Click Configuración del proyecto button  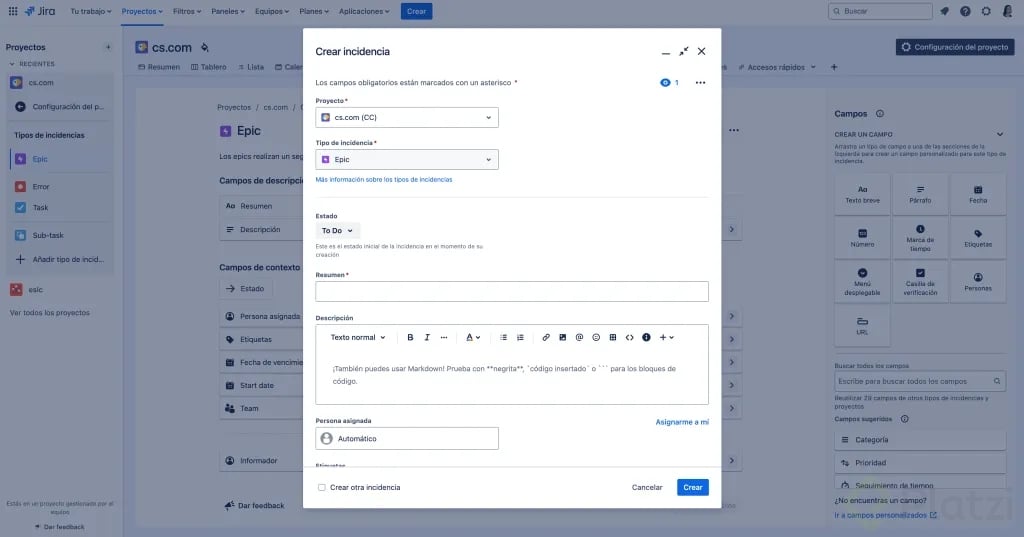pos(955,47)
